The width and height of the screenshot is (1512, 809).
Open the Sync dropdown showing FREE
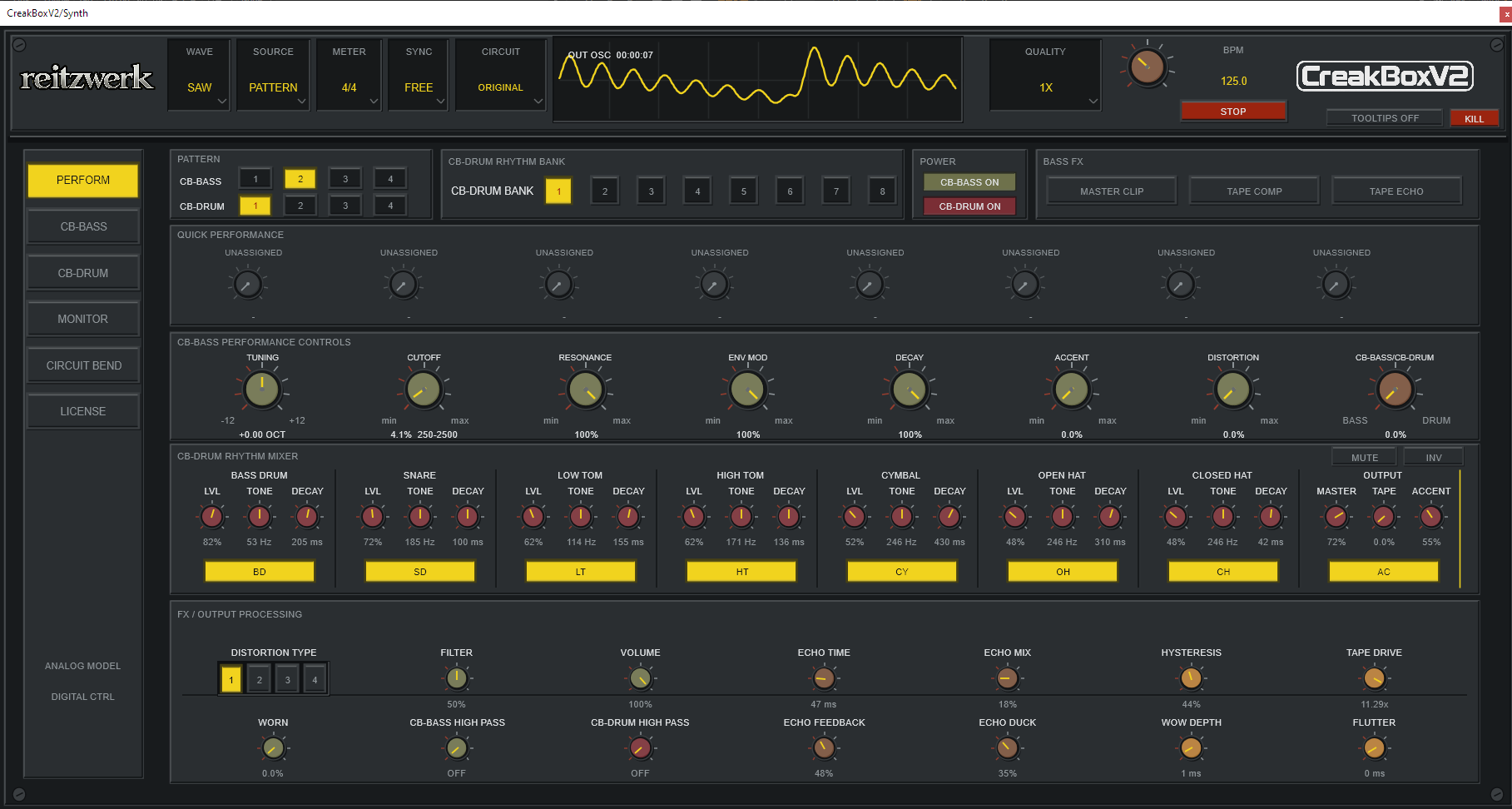pos(419,75)
